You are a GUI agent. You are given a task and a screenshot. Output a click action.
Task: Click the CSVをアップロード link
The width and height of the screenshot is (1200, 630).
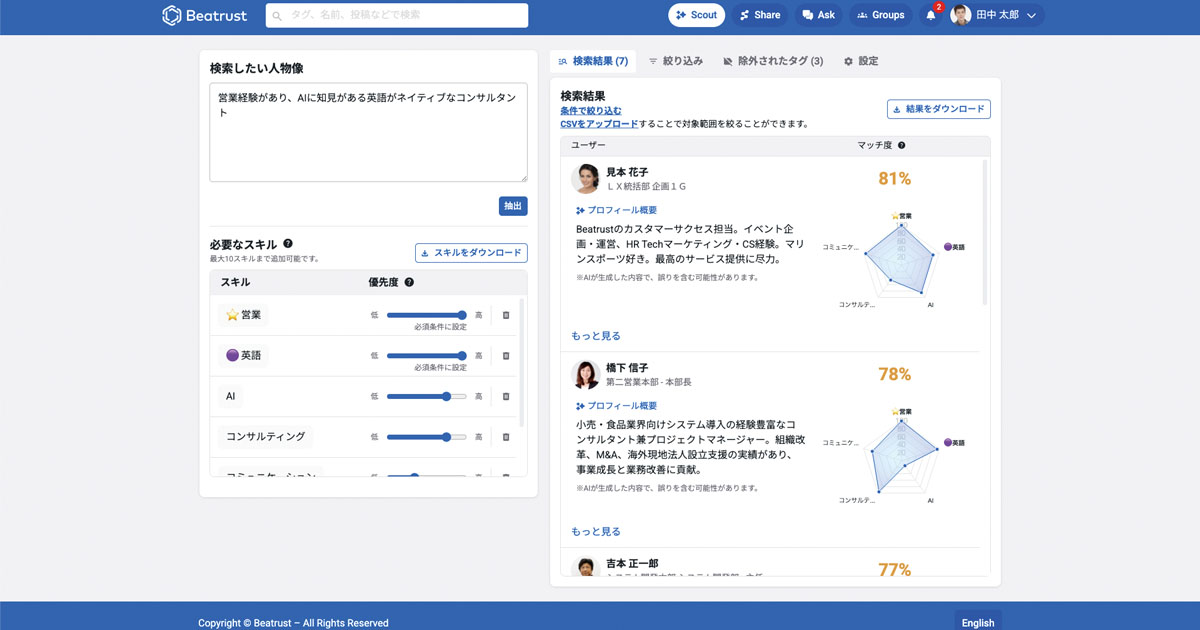[599, 124]
